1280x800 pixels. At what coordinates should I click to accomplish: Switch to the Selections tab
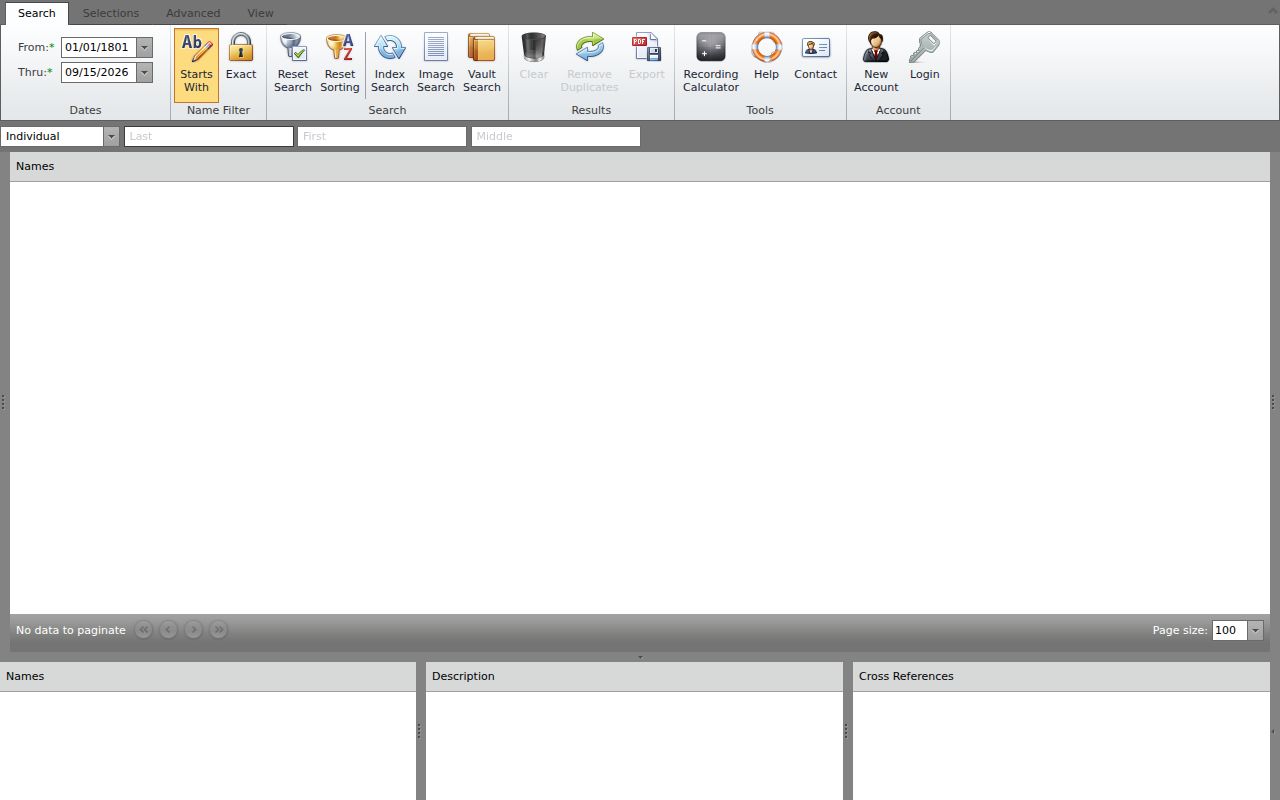pos(111,13)
